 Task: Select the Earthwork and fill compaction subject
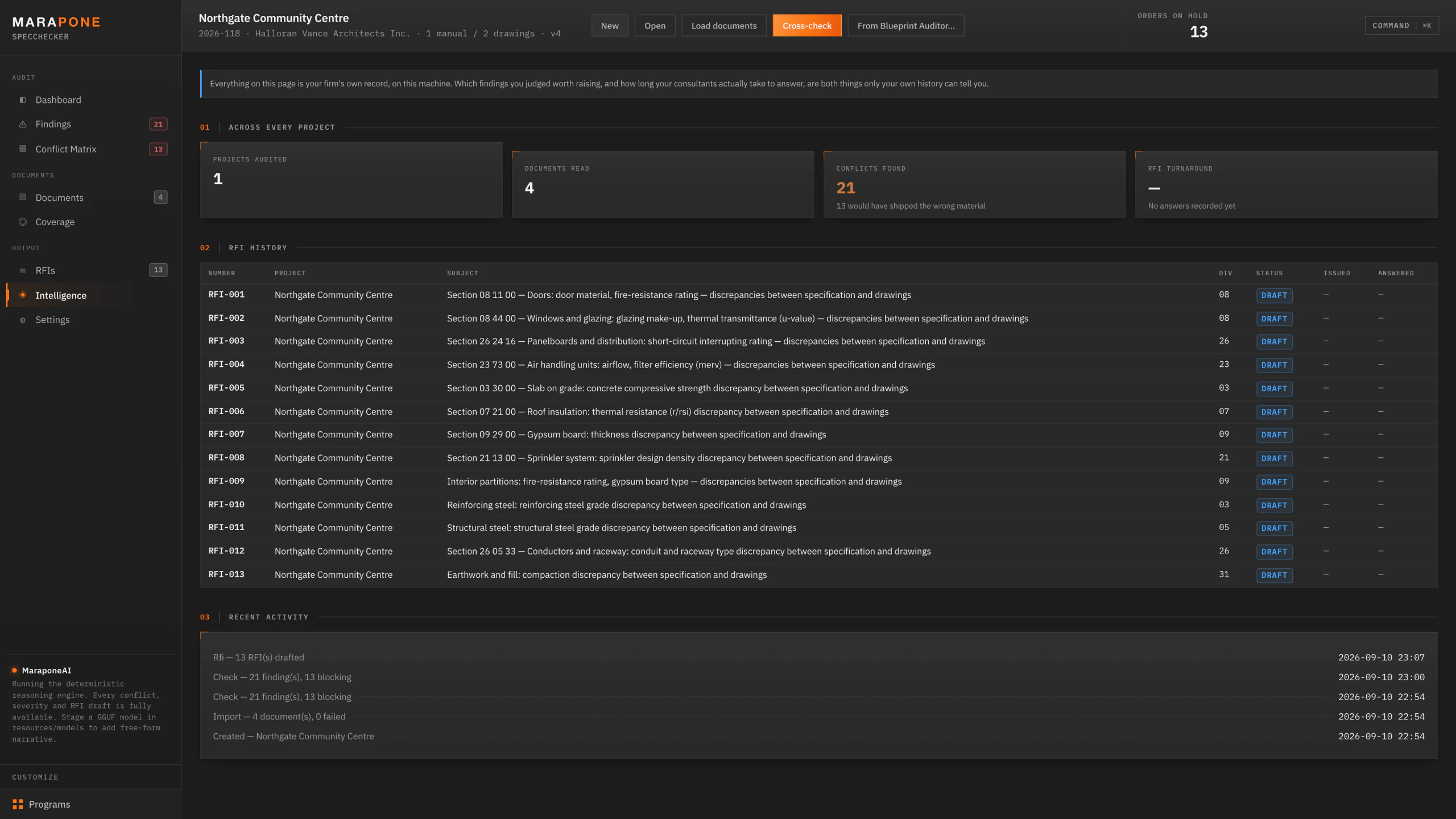click(607, 574)
